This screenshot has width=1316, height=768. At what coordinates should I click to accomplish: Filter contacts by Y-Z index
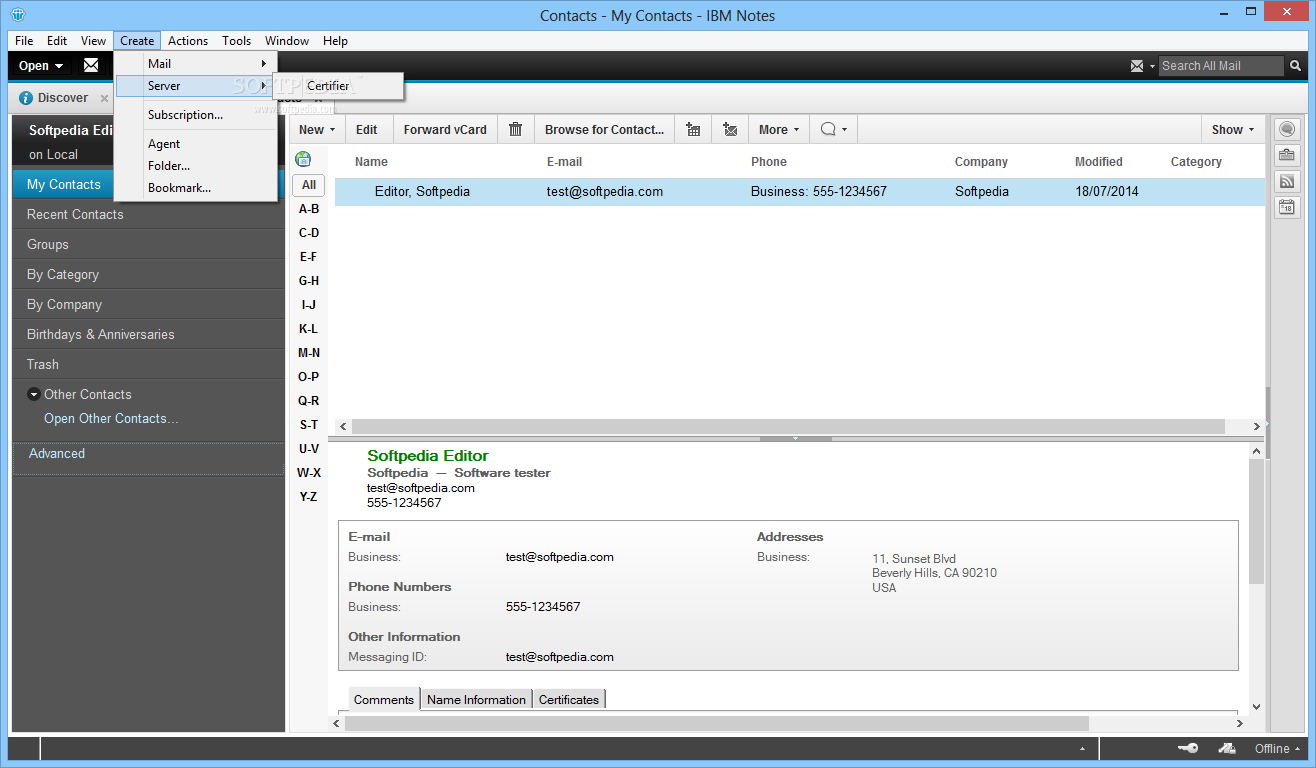[x=309, y=497]
